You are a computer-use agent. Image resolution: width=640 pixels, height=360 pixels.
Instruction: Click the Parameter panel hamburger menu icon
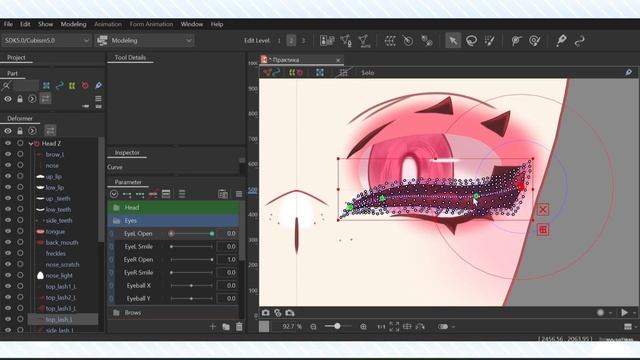point(238,194)
